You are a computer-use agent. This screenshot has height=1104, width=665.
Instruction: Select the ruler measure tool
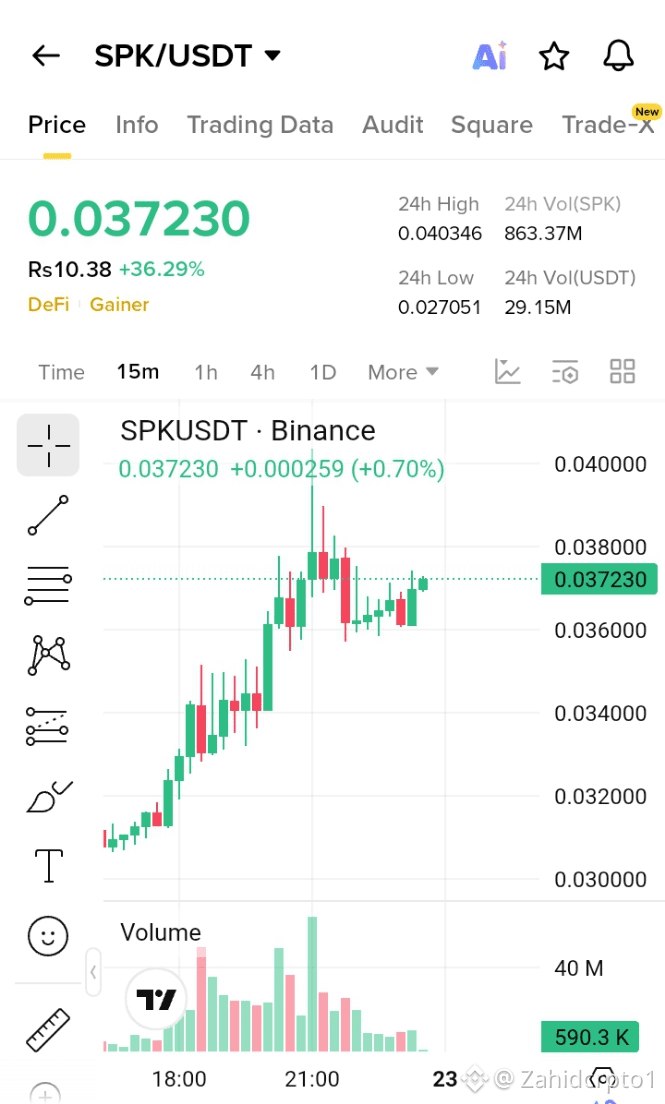coord(48,1030)
